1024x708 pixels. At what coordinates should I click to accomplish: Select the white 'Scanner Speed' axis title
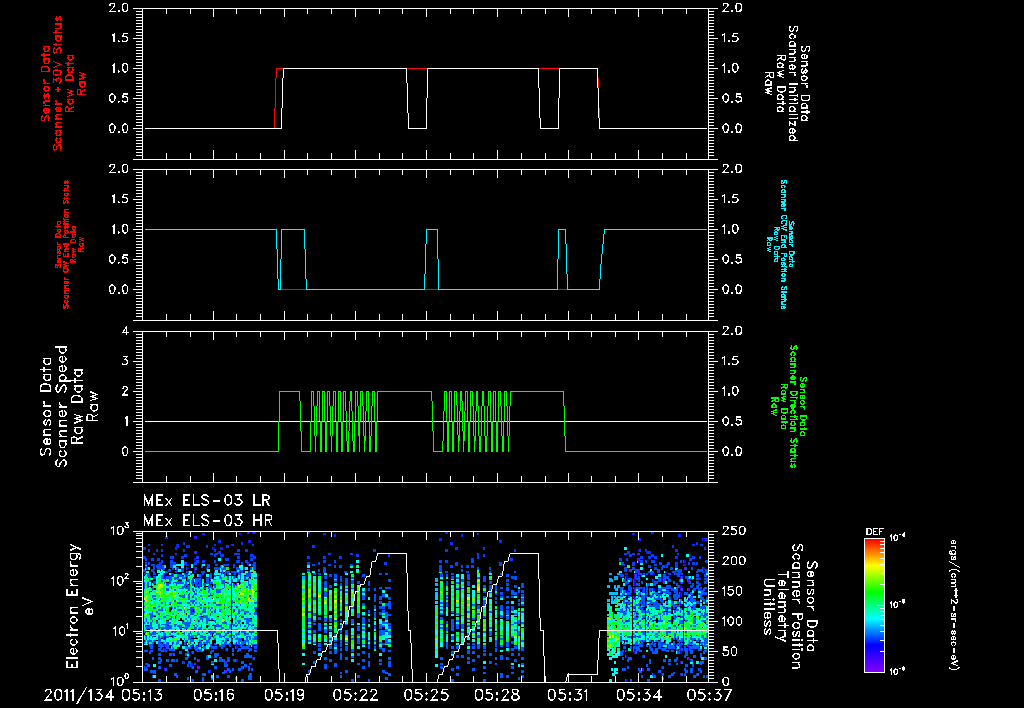click(x=67, y=406)
